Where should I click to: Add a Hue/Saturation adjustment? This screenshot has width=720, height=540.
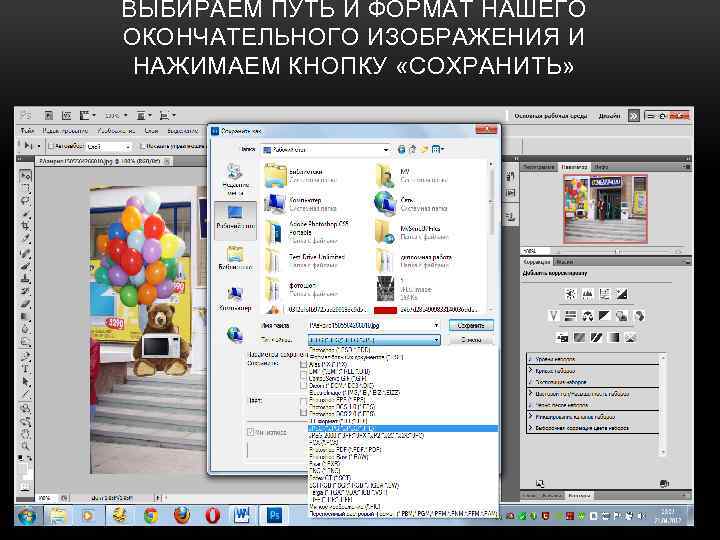pos(570,316)
